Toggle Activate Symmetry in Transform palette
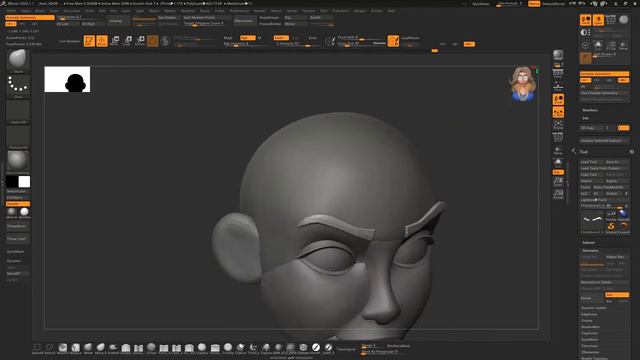The height and width of the screenshot is (360, 640). pyautogui.click(x=604, y=74)
